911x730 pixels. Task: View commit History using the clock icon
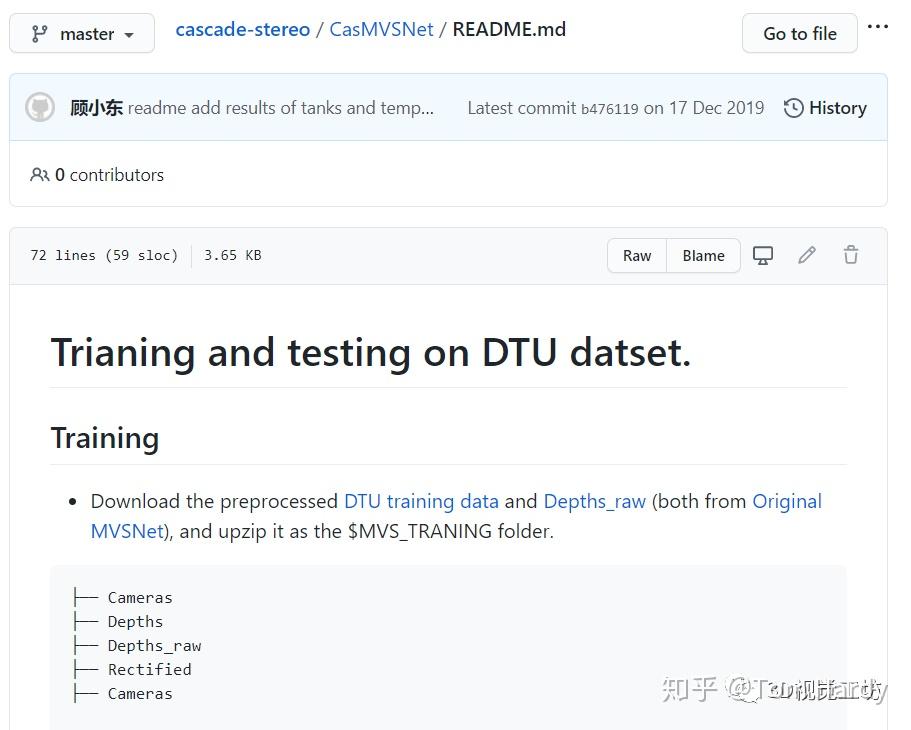click(795, 107)
